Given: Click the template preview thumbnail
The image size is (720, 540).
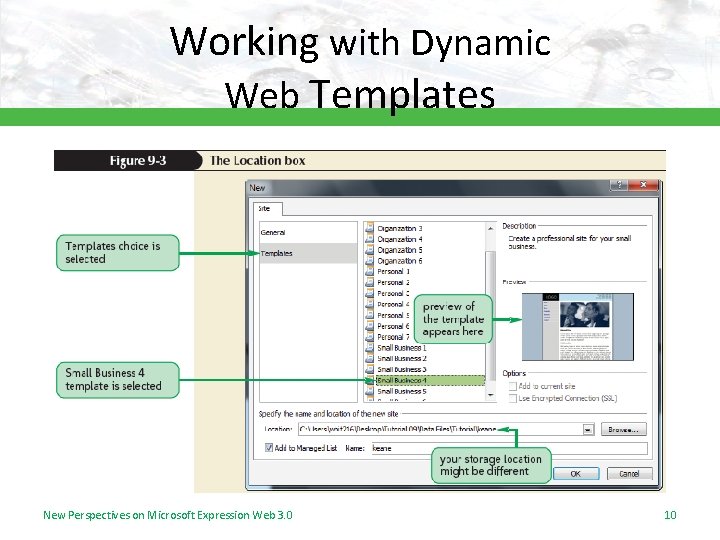Looking at the screenshot, I should pyautogui.click(x=578, y=326).
